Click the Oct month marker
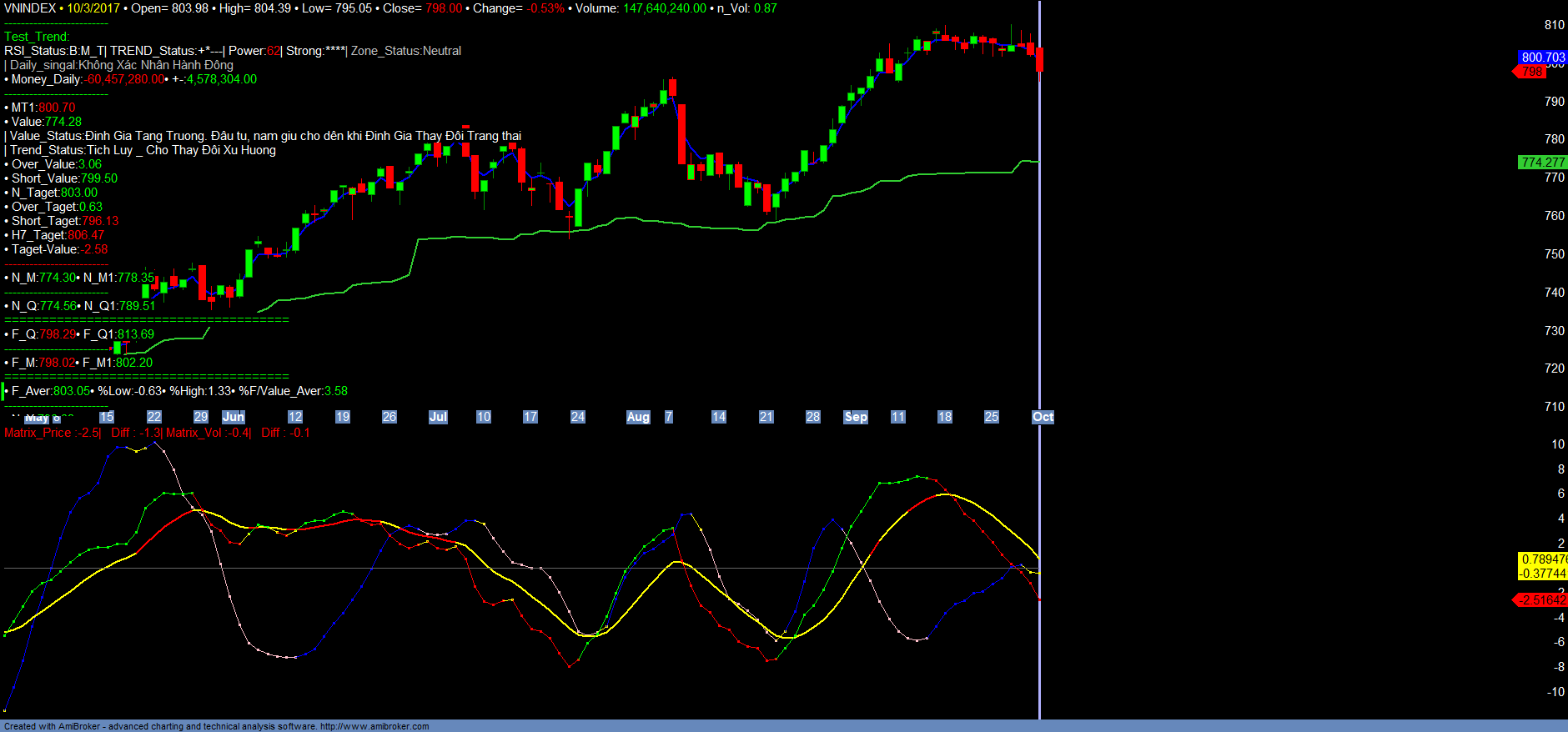 pyautogui.click(x=1043, y=417)
